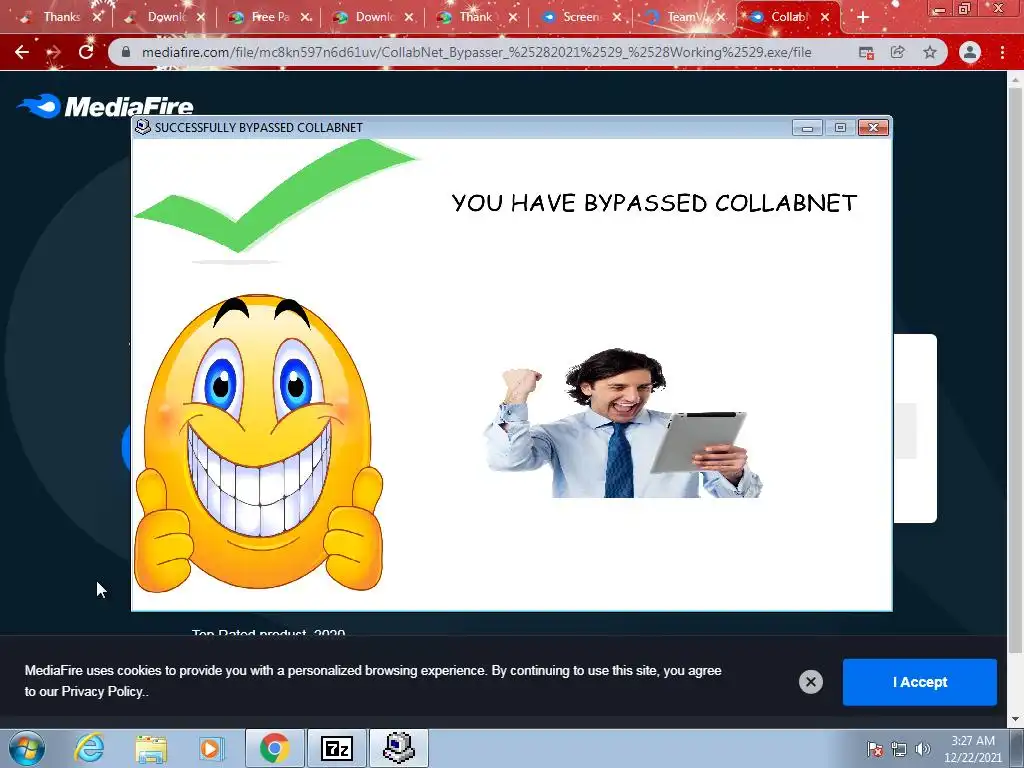The image size is (1024, 768).
Task: Bookmark this page with the star icon
Action: coord(930,52)
